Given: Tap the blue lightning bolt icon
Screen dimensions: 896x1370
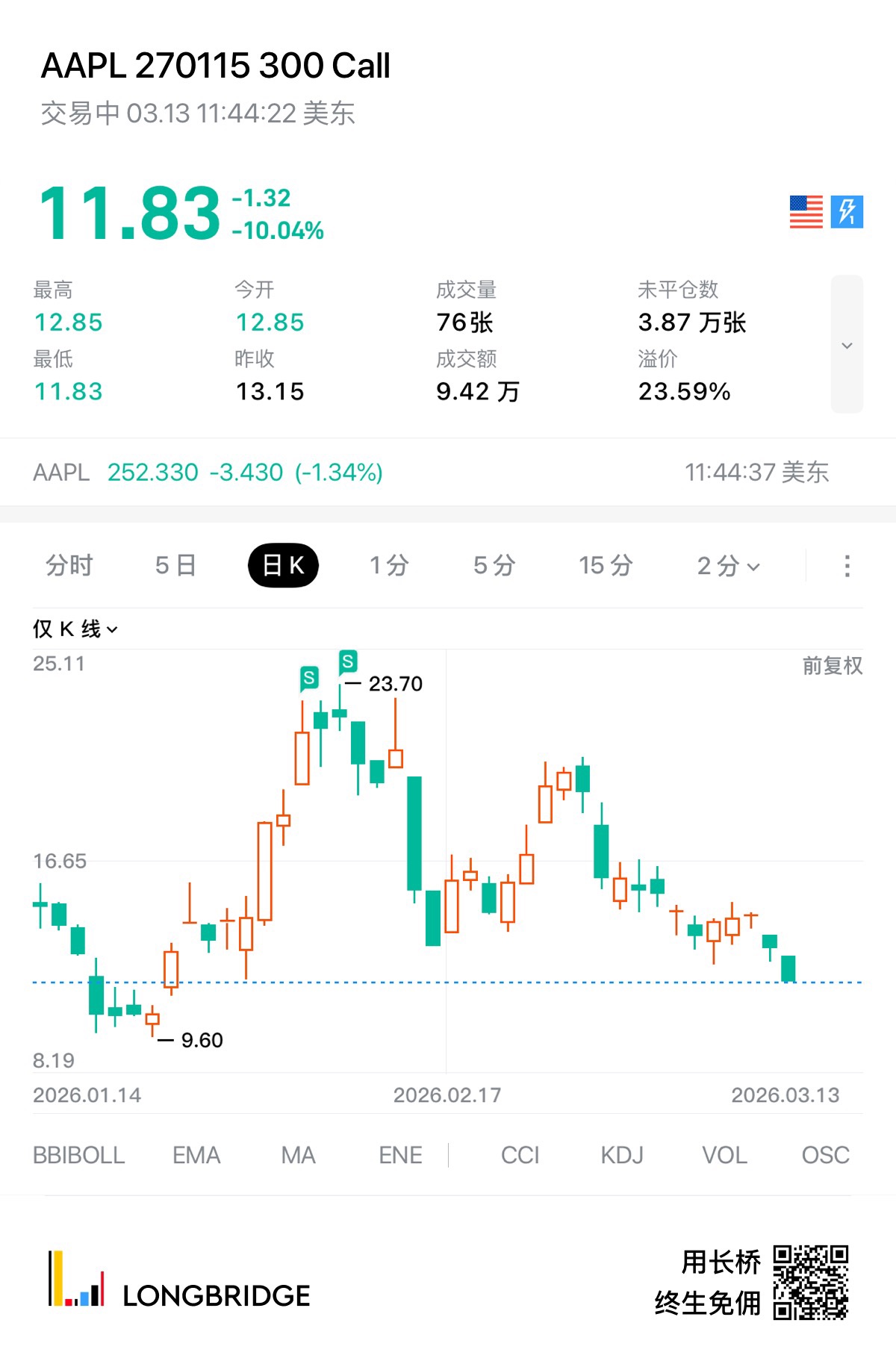Looking at the screenshot, I should [x=847, y=212].
